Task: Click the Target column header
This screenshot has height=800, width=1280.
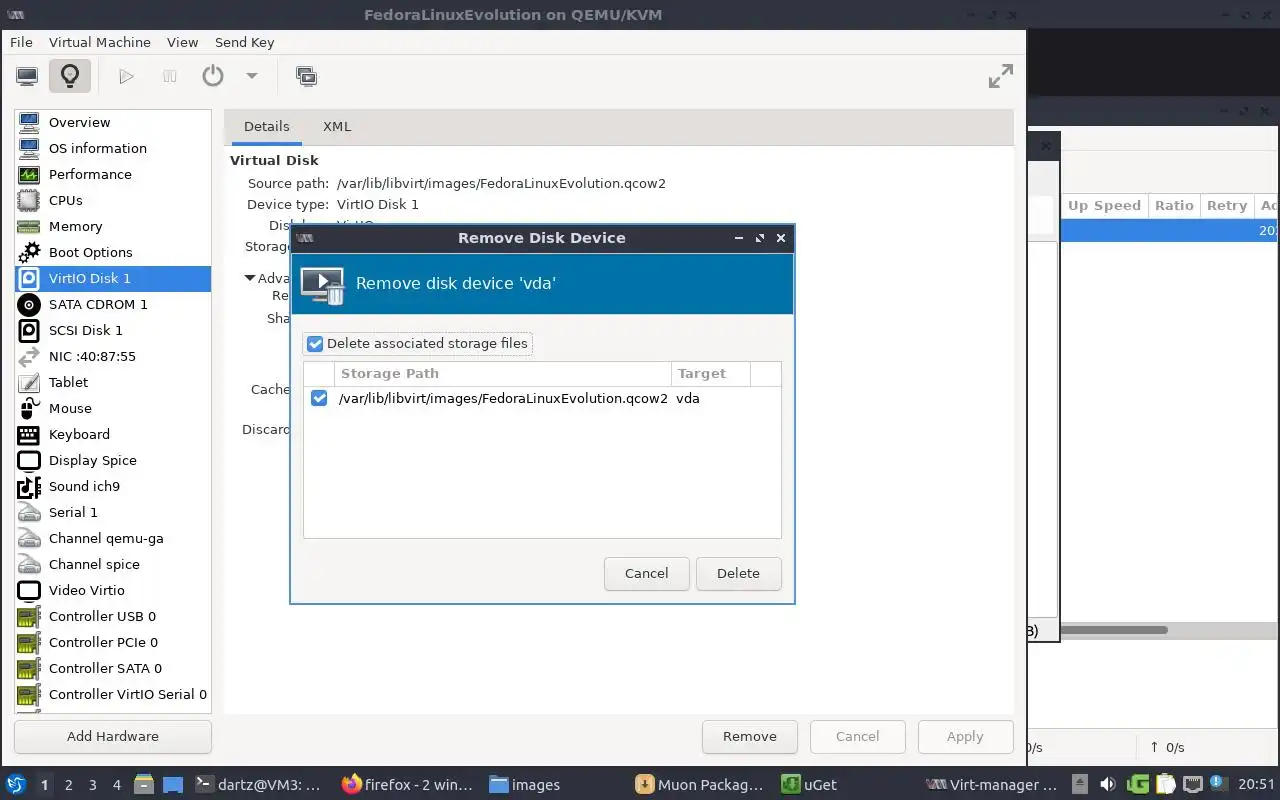Action: tap(710, 373)
